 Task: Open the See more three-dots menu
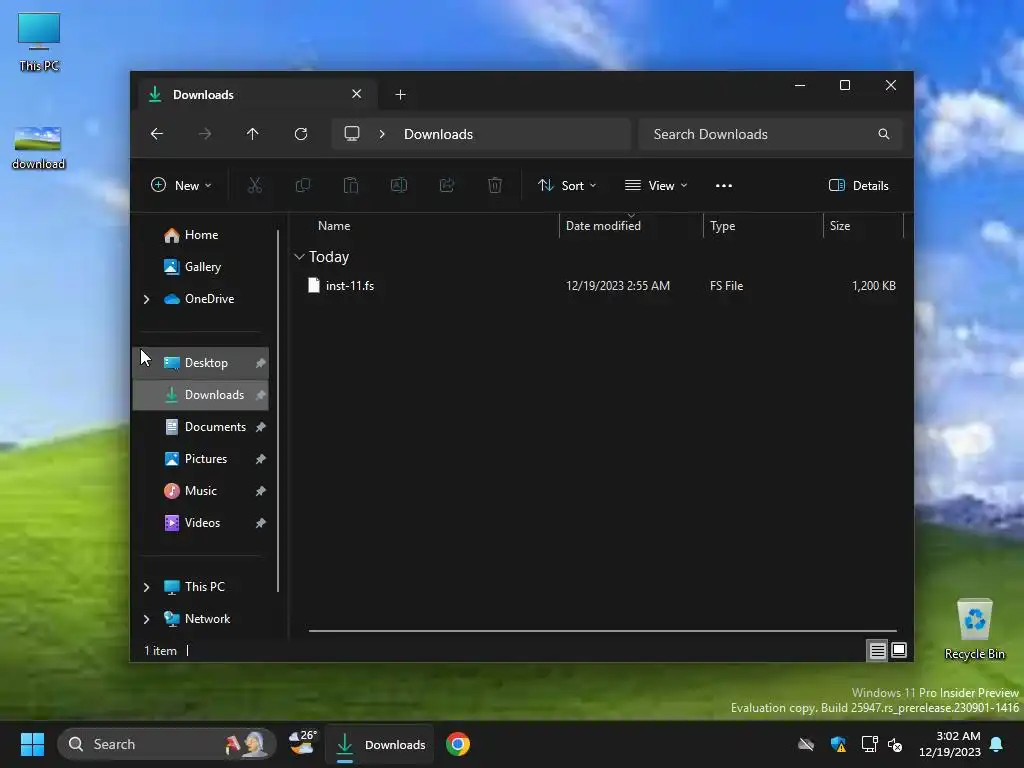tap(724, 185)
